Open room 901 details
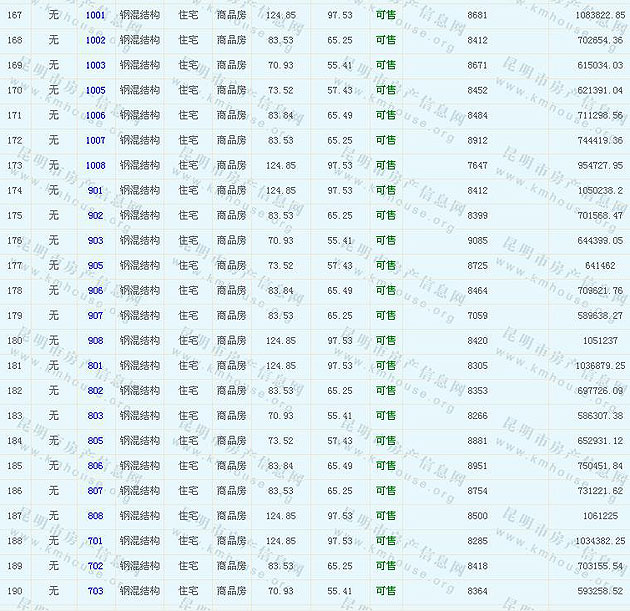The image size is (630, 611). point(95,191)
